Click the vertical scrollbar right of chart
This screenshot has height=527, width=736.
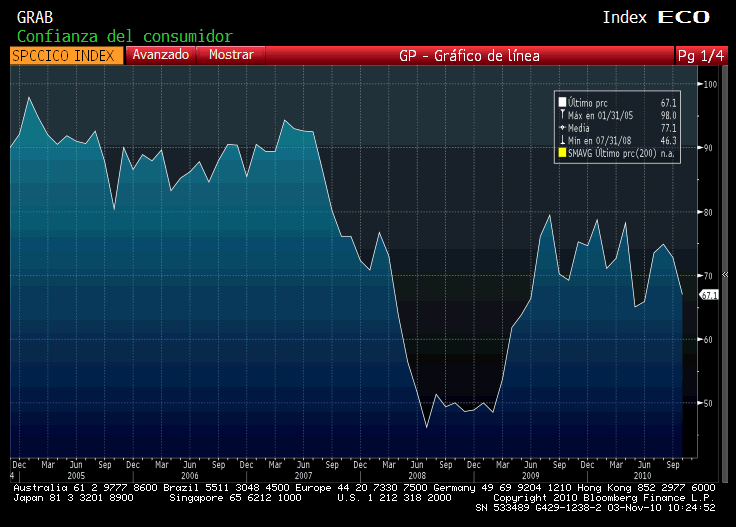(x=725, y=275)
